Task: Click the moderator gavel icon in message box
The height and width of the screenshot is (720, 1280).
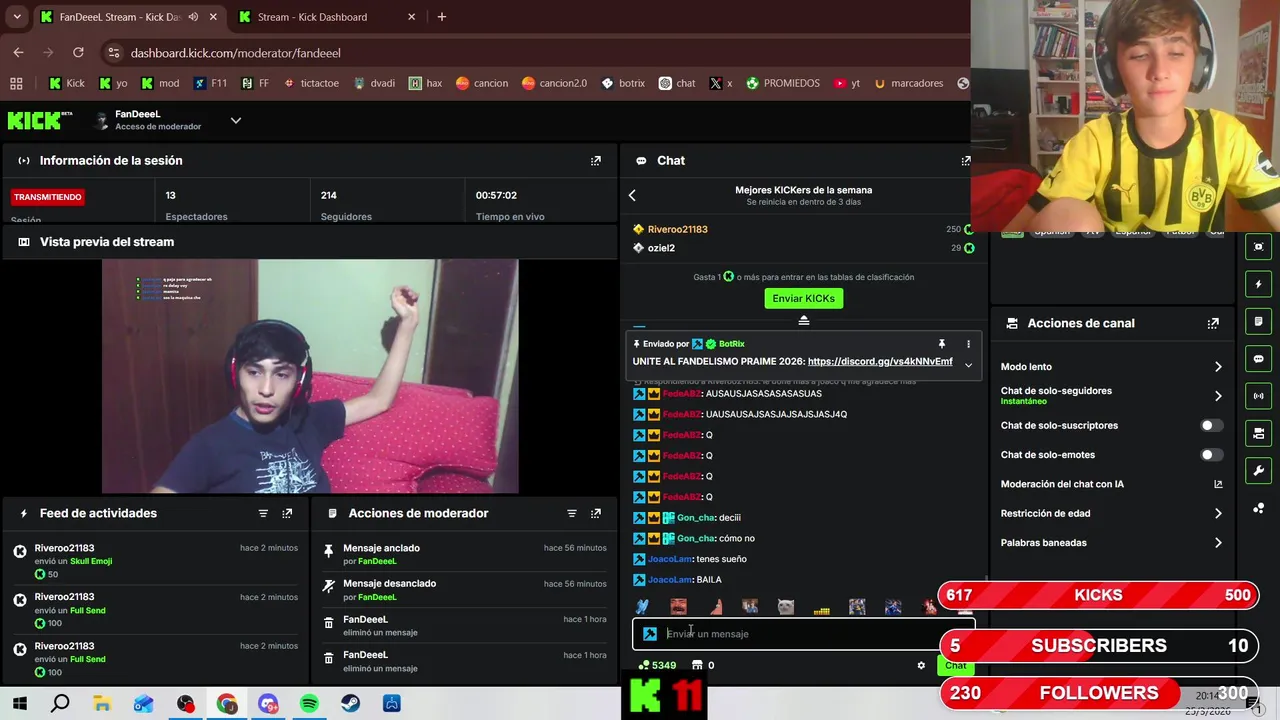Action: click(650, 634)
